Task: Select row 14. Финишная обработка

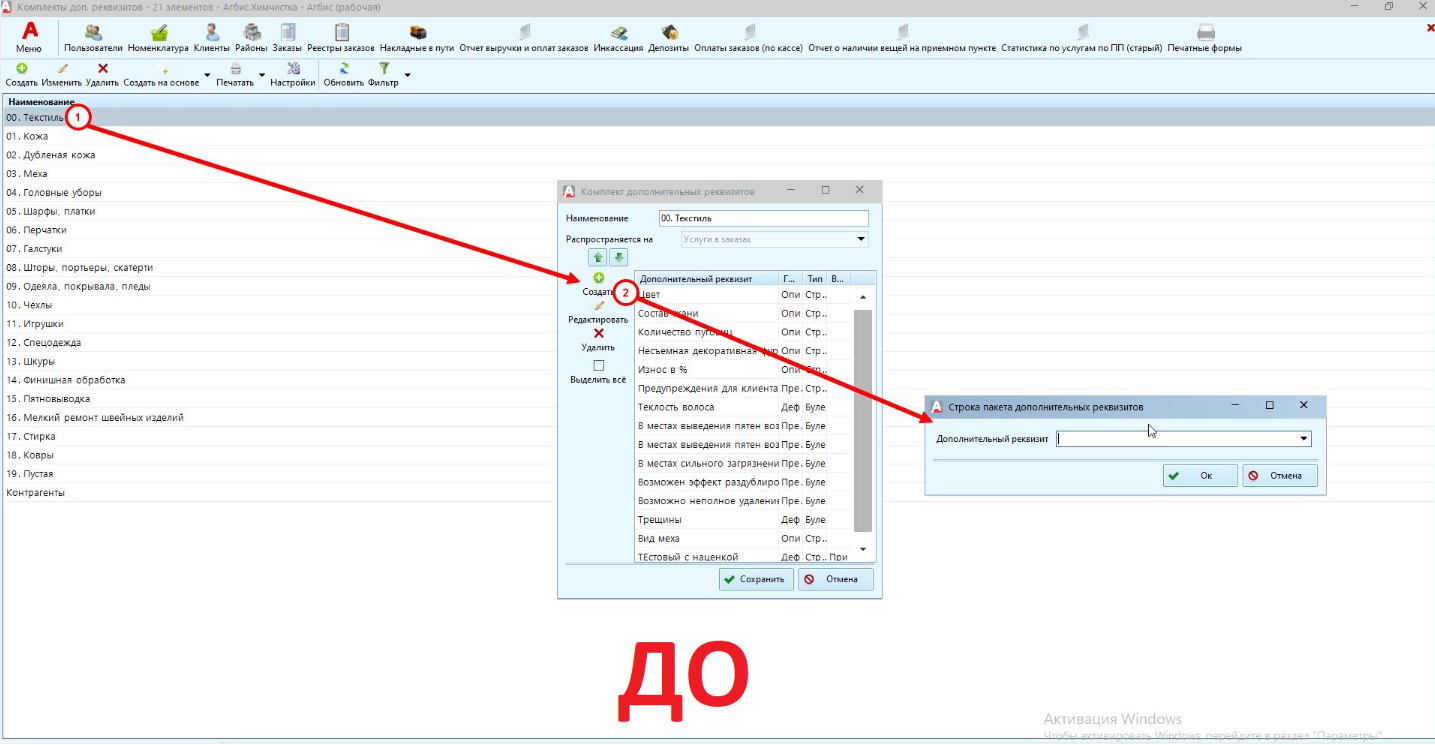Action: coord(717,380)
